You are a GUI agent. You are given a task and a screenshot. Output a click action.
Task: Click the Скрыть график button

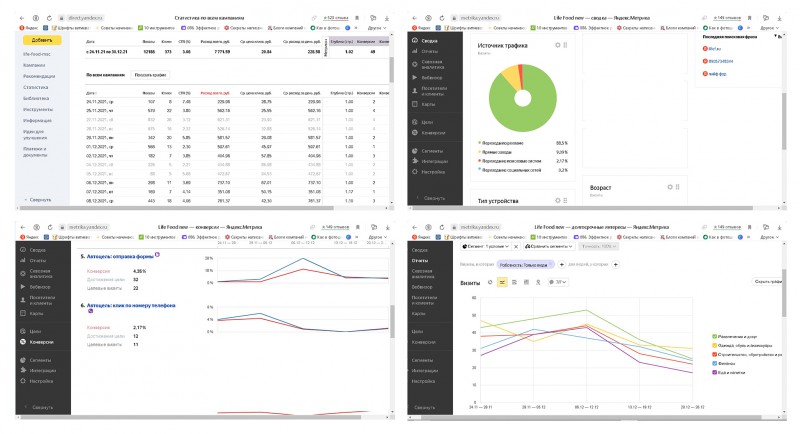point(768,282)
